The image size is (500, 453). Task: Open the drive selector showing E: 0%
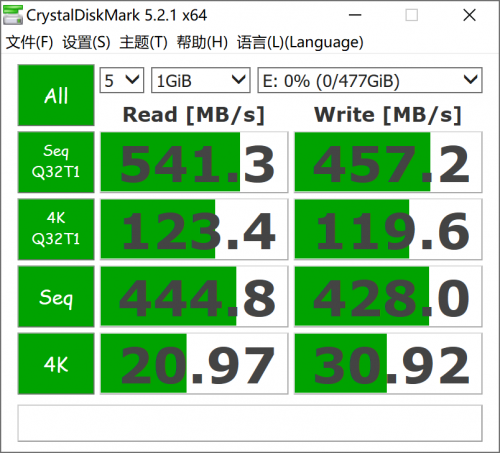pos(370,80)
